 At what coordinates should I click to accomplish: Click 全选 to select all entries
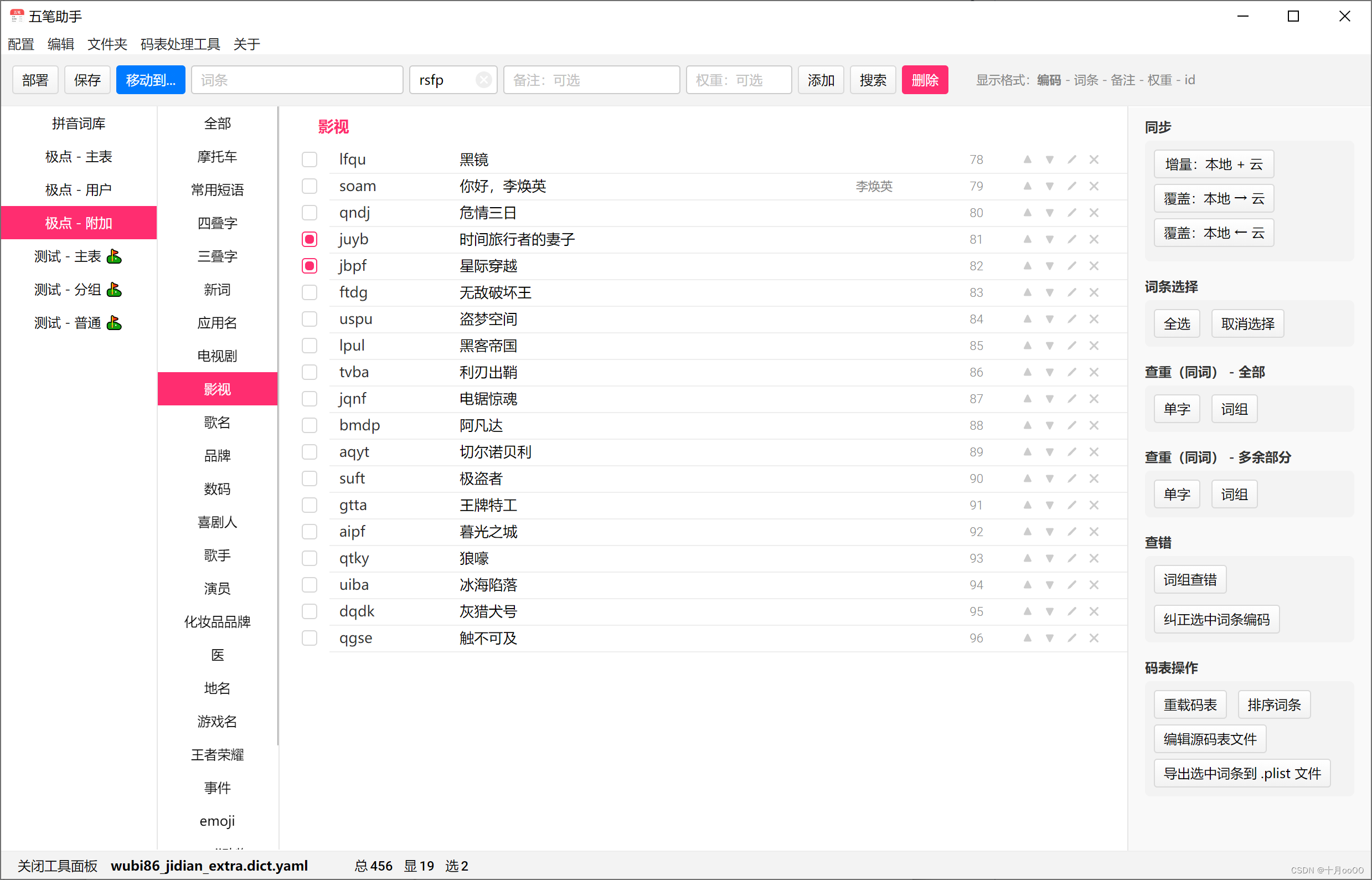pyautogui.click(x=1176, y=323)
